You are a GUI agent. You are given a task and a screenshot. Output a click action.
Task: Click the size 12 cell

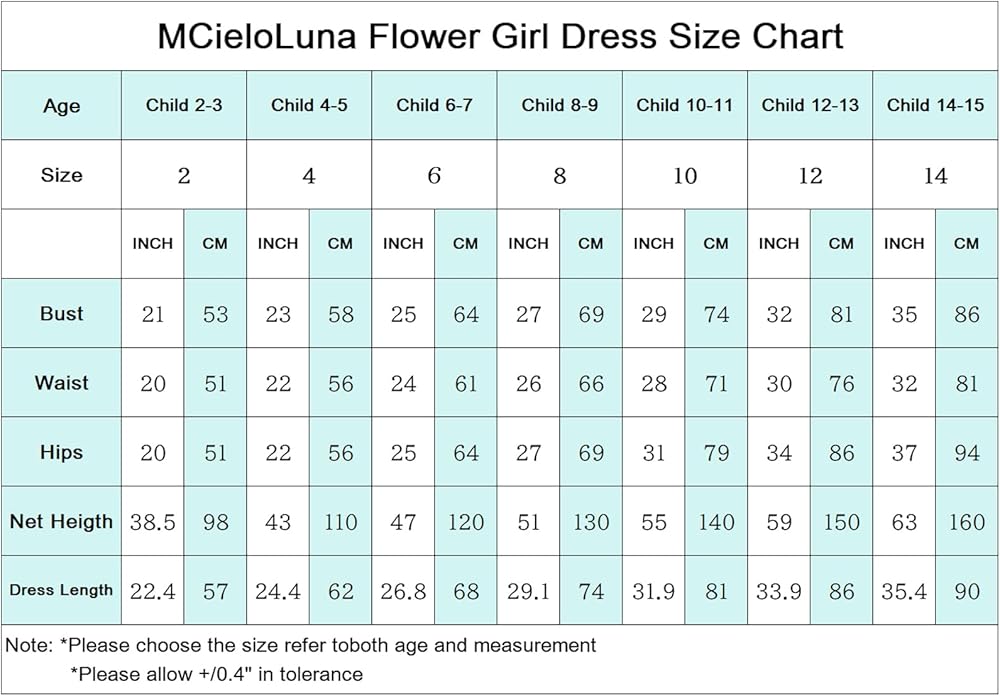pyautogui.click(x=810, y=176)
